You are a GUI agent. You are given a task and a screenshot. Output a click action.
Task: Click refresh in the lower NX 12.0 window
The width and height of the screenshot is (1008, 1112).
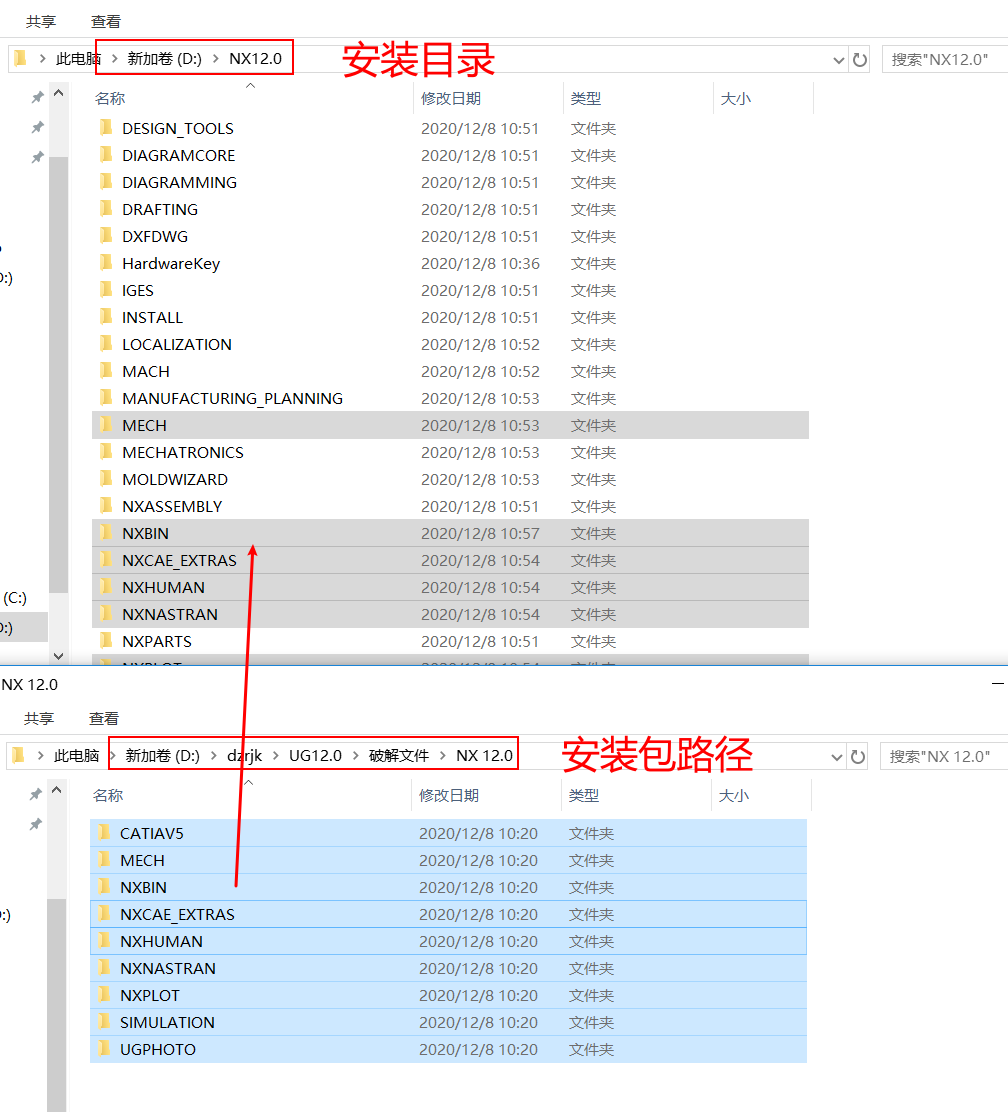[857, 757]
